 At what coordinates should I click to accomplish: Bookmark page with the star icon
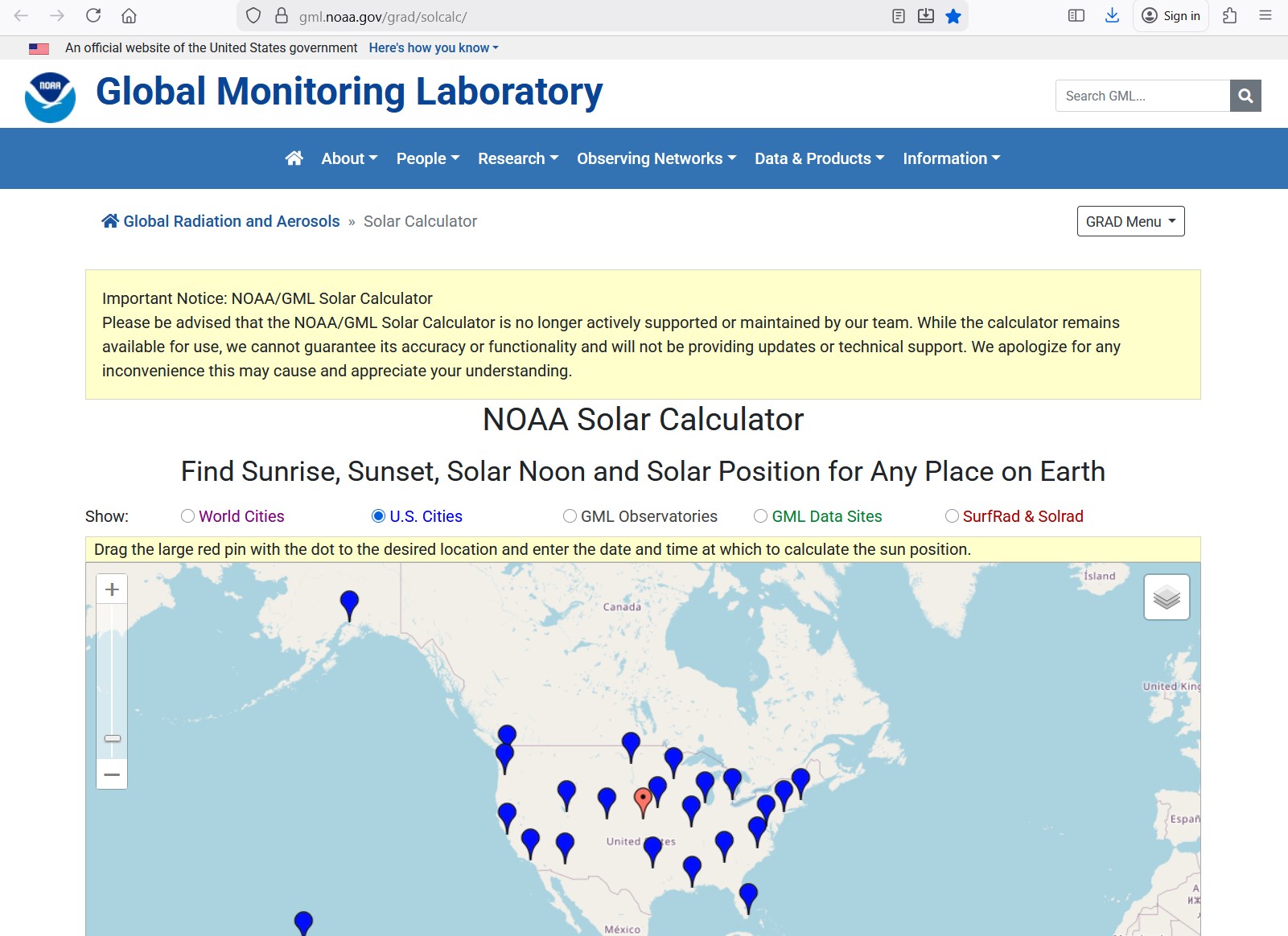pos(953,16)
